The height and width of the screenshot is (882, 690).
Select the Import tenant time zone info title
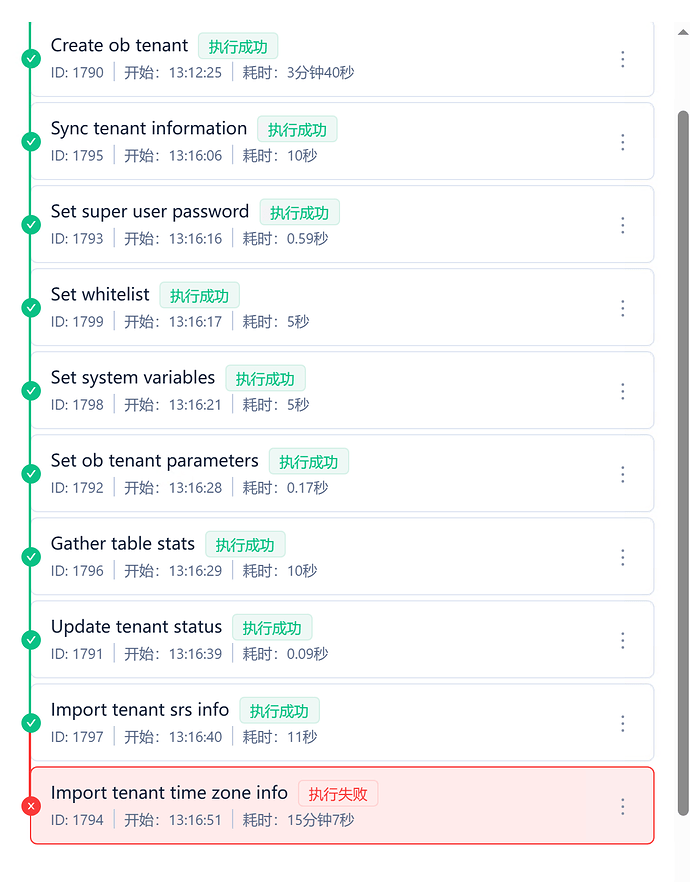point(169,793)
